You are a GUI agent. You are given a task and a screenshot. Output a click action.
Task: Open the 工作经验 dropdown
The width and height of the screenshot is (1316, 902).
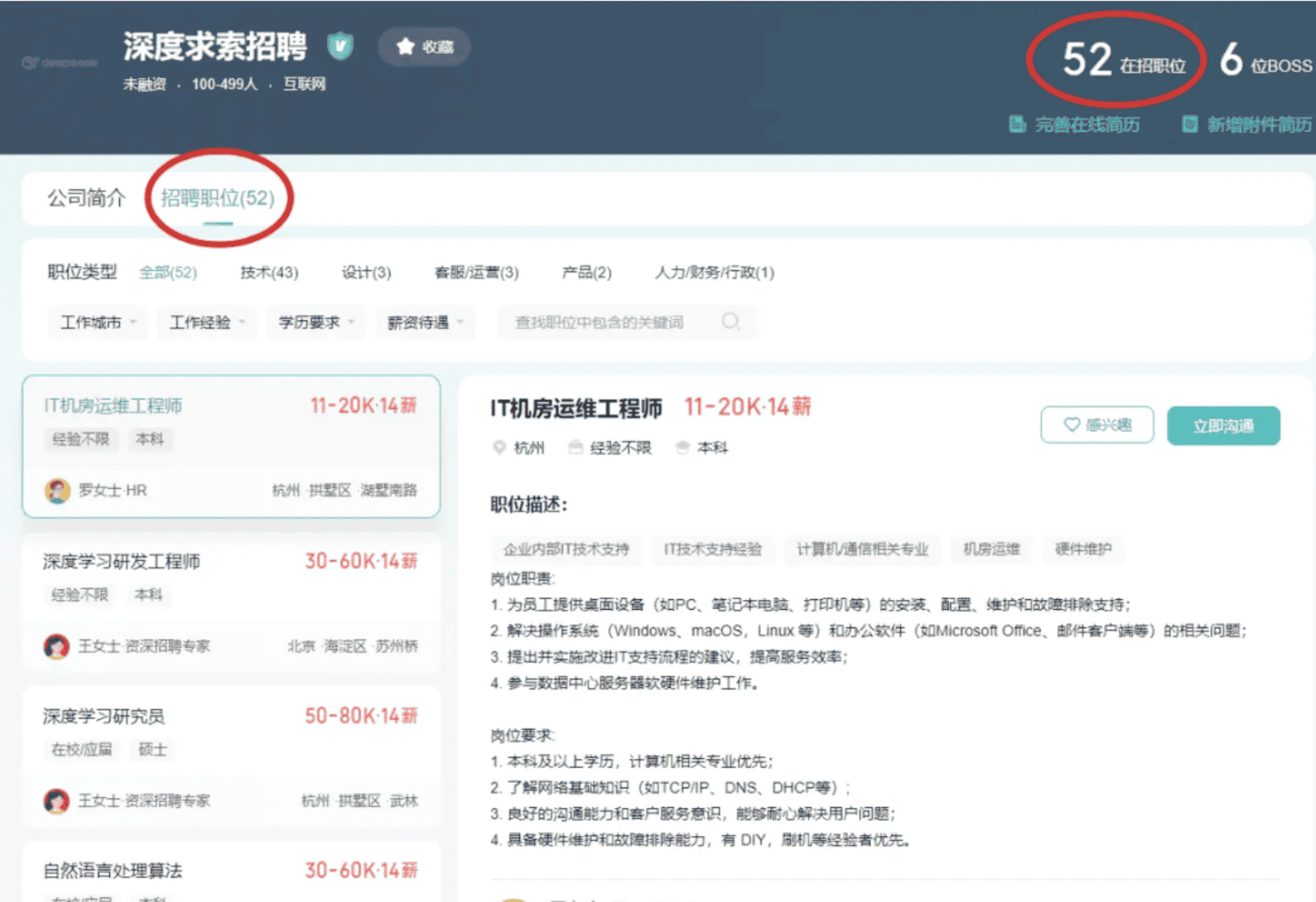207,322
